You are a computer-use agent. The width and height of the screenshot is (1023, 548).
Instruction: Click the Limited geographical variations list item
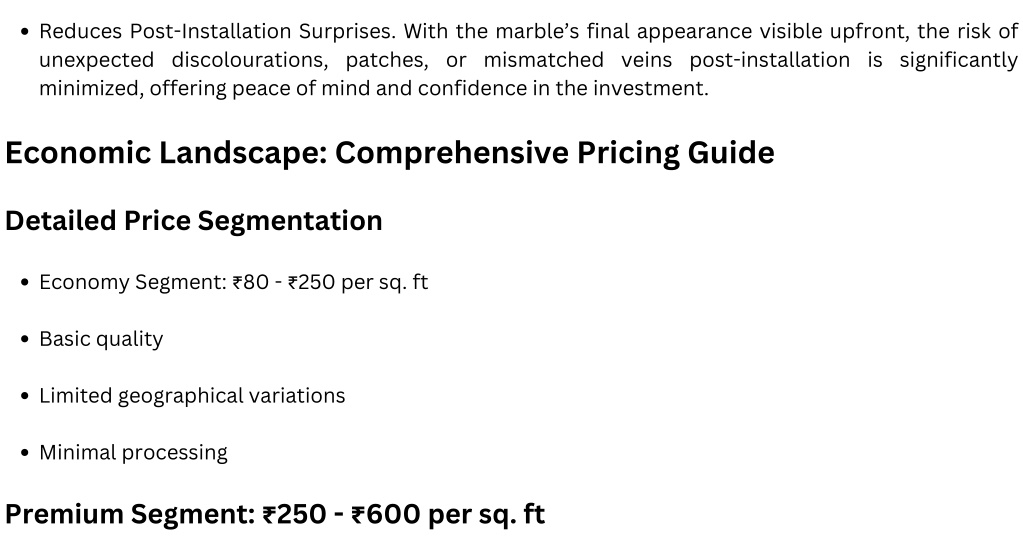(192, 395)
